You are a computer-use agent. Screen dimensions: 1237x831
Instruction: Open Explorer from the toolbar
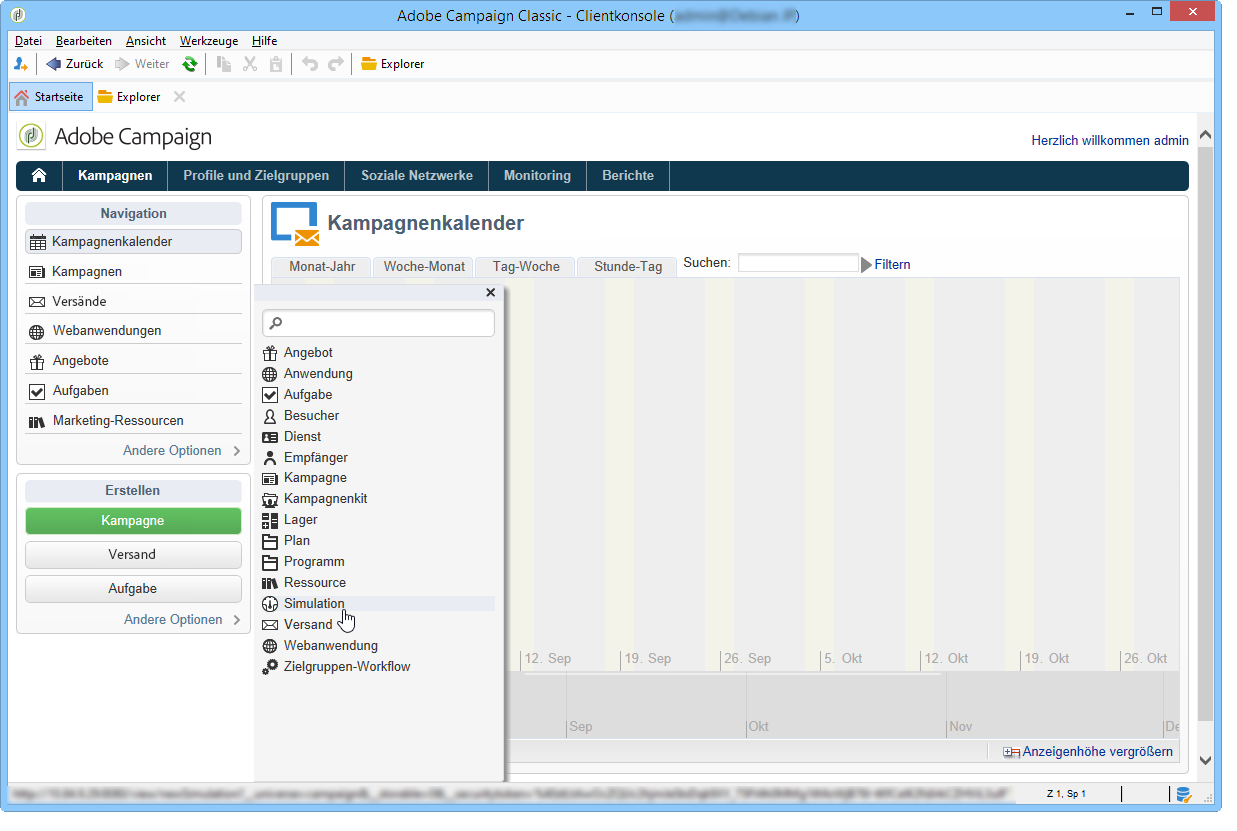pos(393,64)
